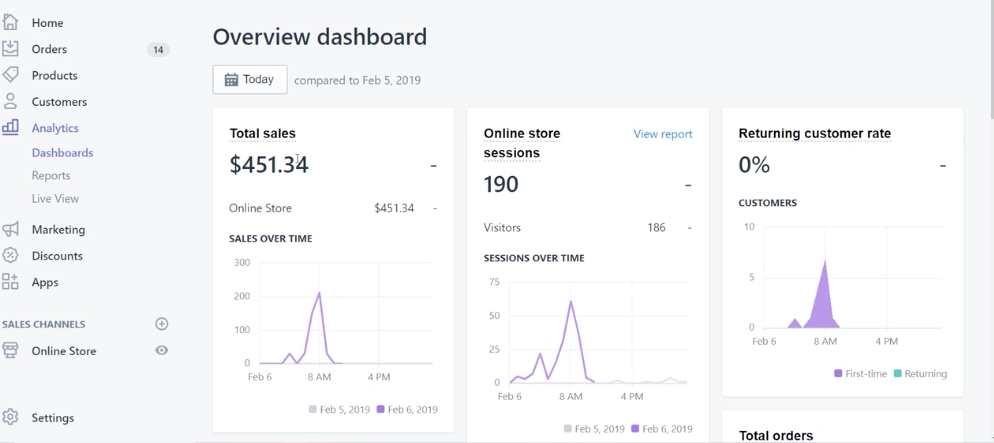The width and height of the screenshot is (994, 443).
Task: Click the Analytics bar chart icon
Action: [x=10, y=127]
